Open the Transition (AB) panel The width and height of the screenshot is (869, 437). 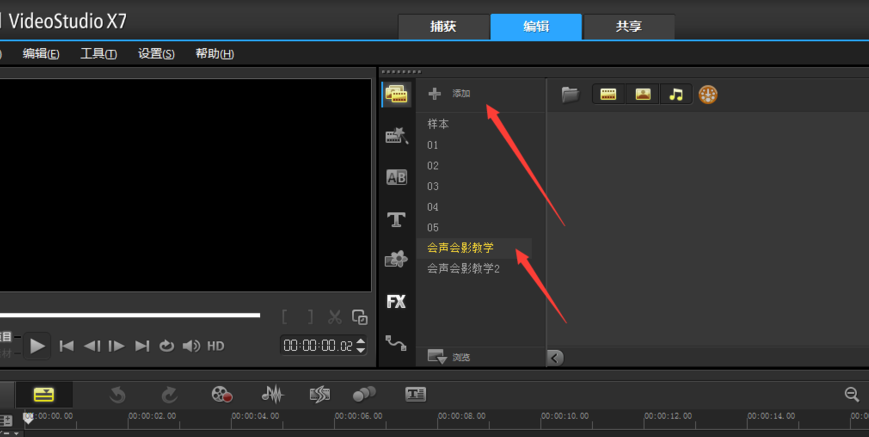click(396, 177)
